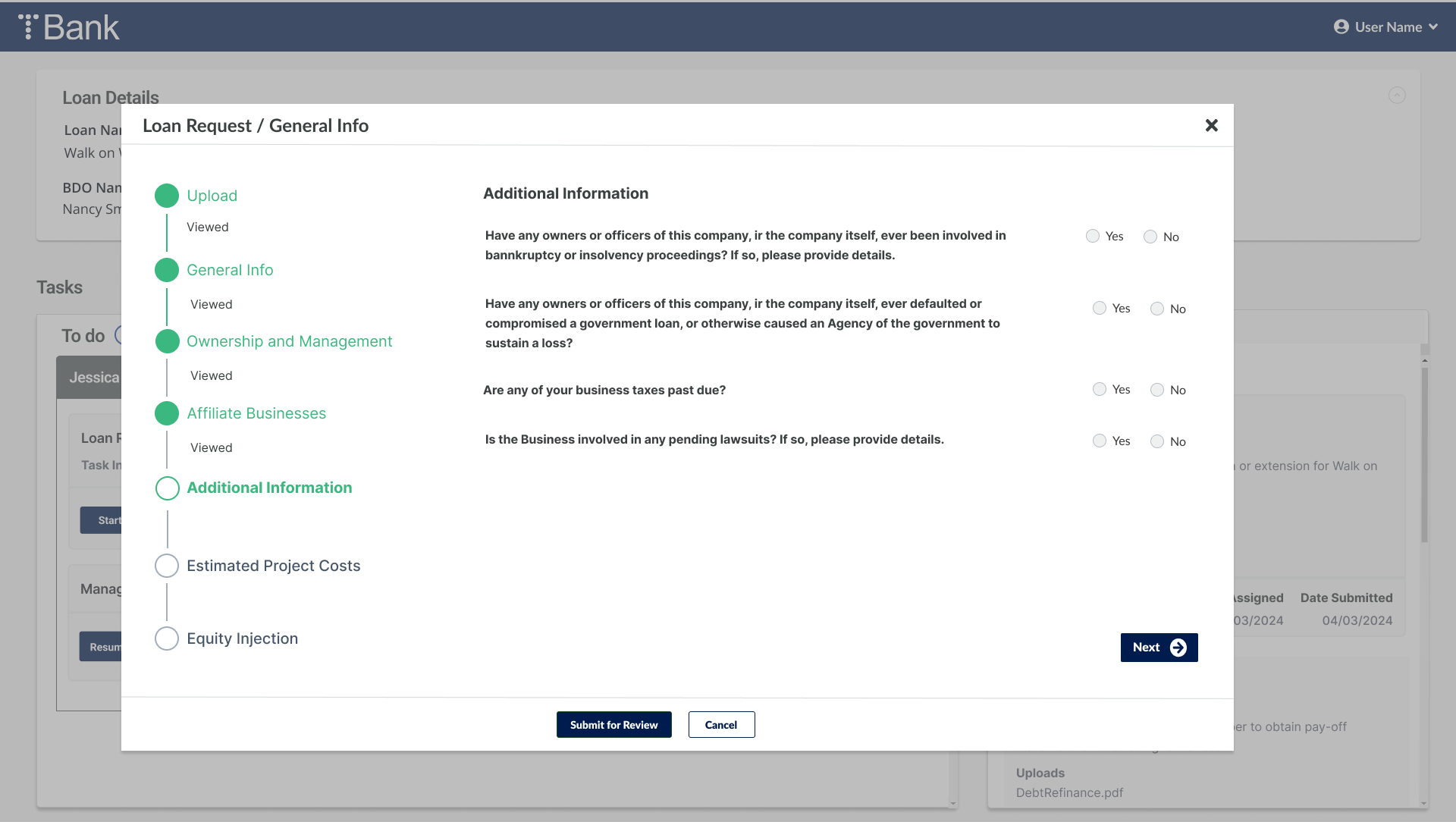Select Yes for bankruptcy proceedings question
This screenshot has width=1456, height=822.
pyautogui.click(x=1093, y=237)
